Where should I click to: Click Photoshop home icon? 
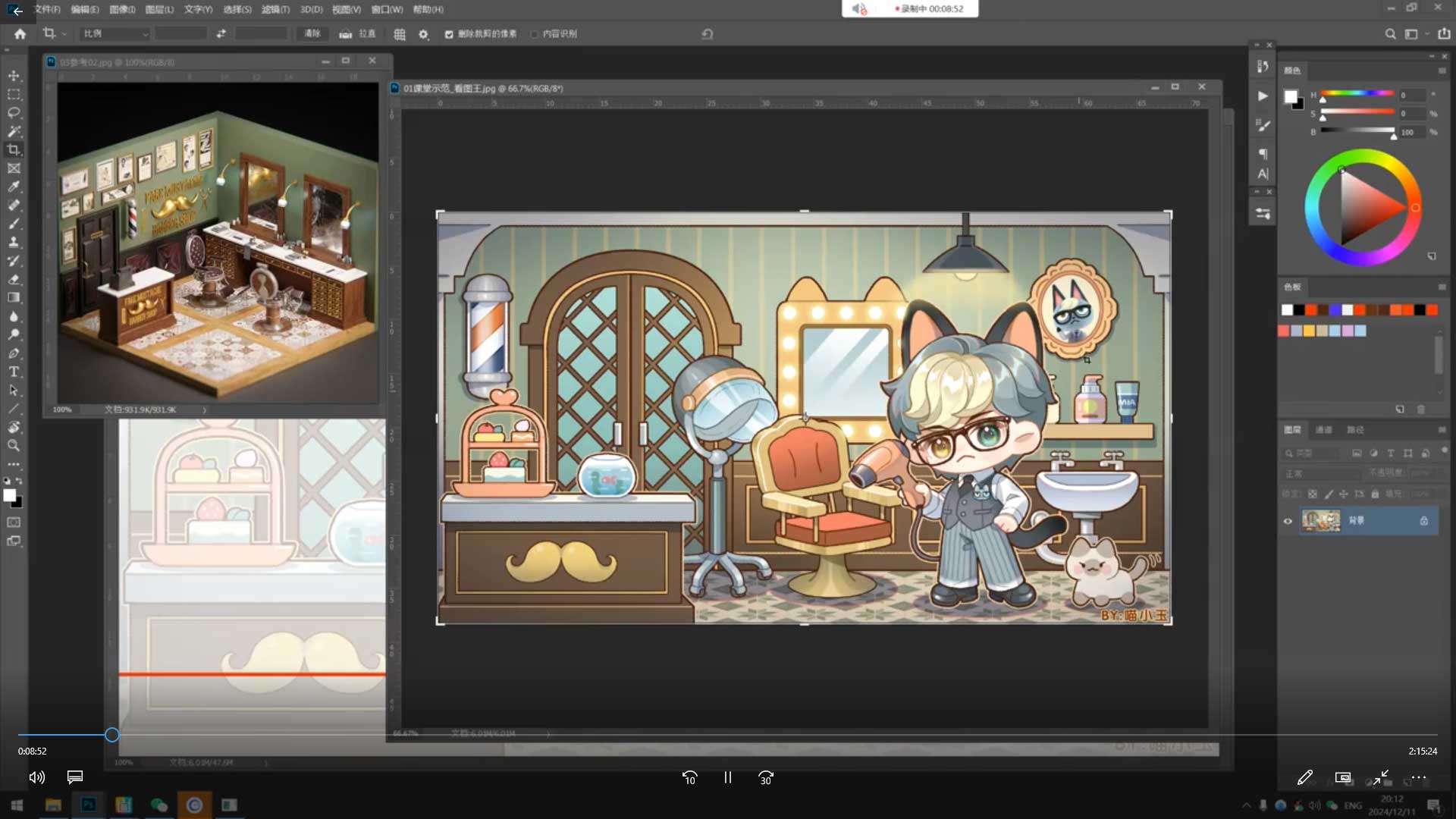[20, 34]
